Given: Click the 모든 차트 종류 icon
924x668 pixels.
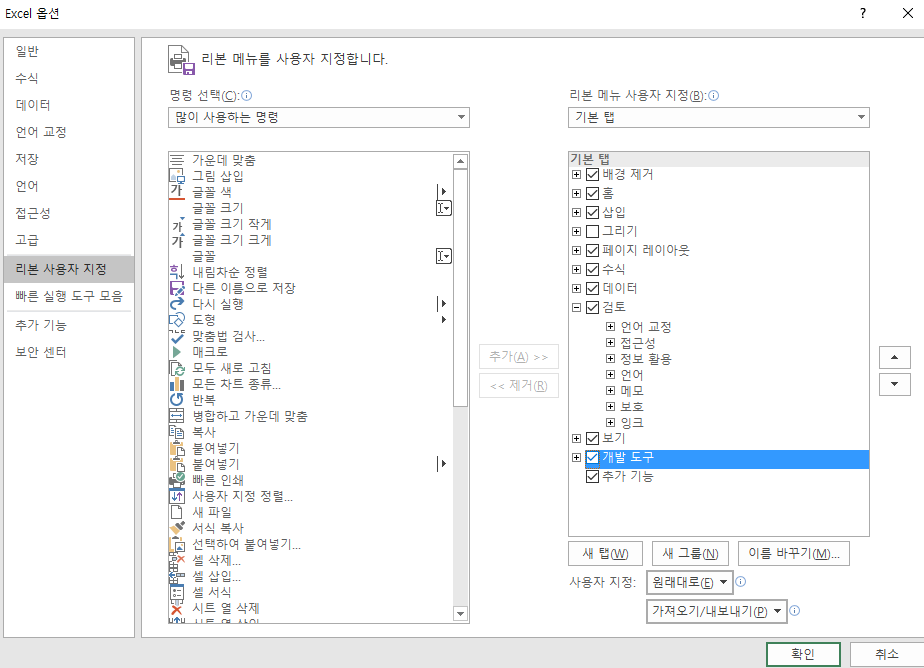Looking at the screenshot, I should pos(177,384).
